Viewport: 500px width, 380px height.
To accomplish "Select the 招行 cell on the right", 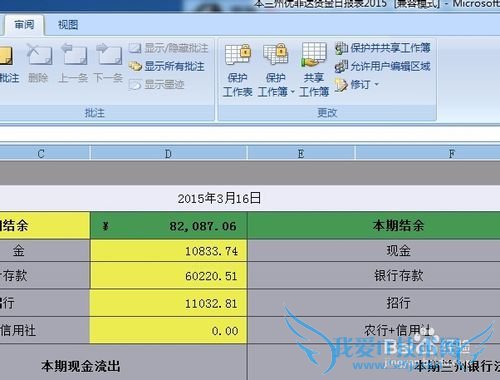I will [x=374, y=303].
